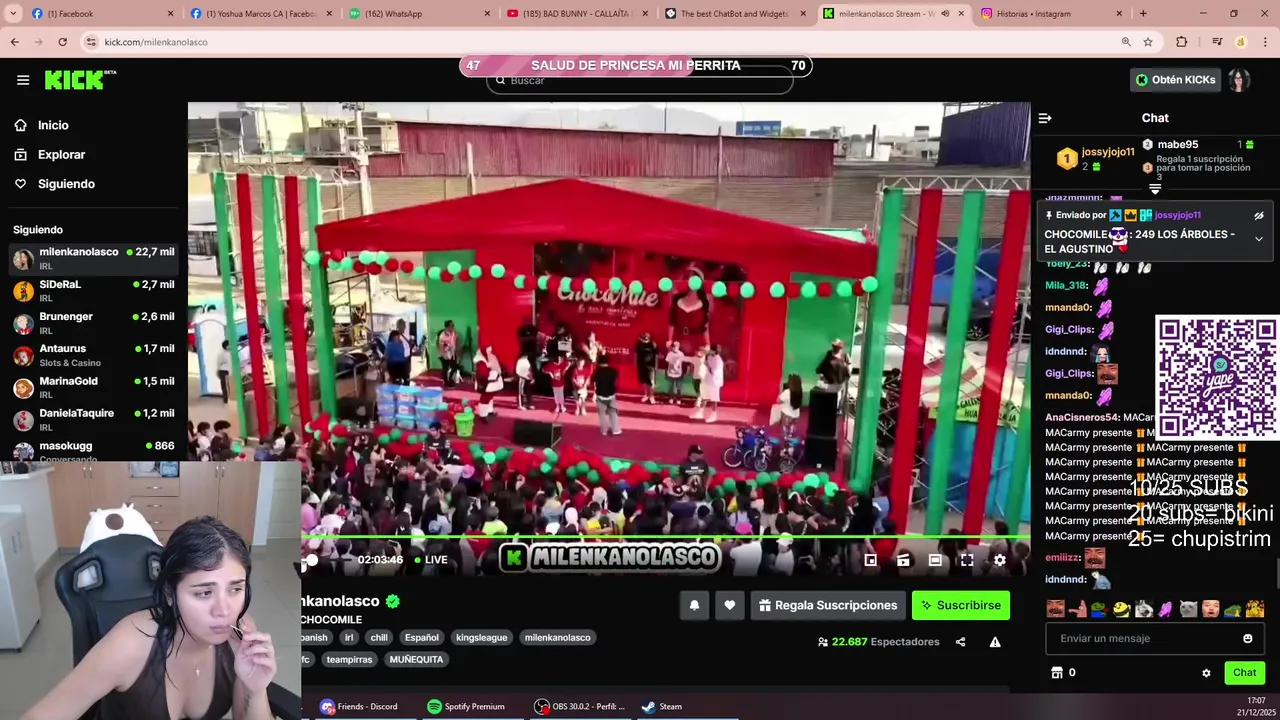Open OBS 30.0.2 in taskbar
Screen dimensions: 1280x720
580,706
